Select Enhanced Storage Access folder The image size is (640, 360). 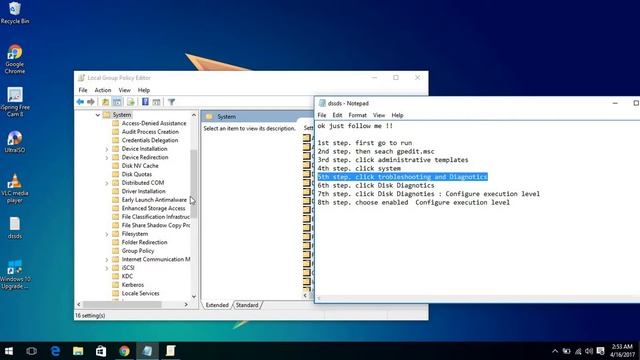[149, 209]
